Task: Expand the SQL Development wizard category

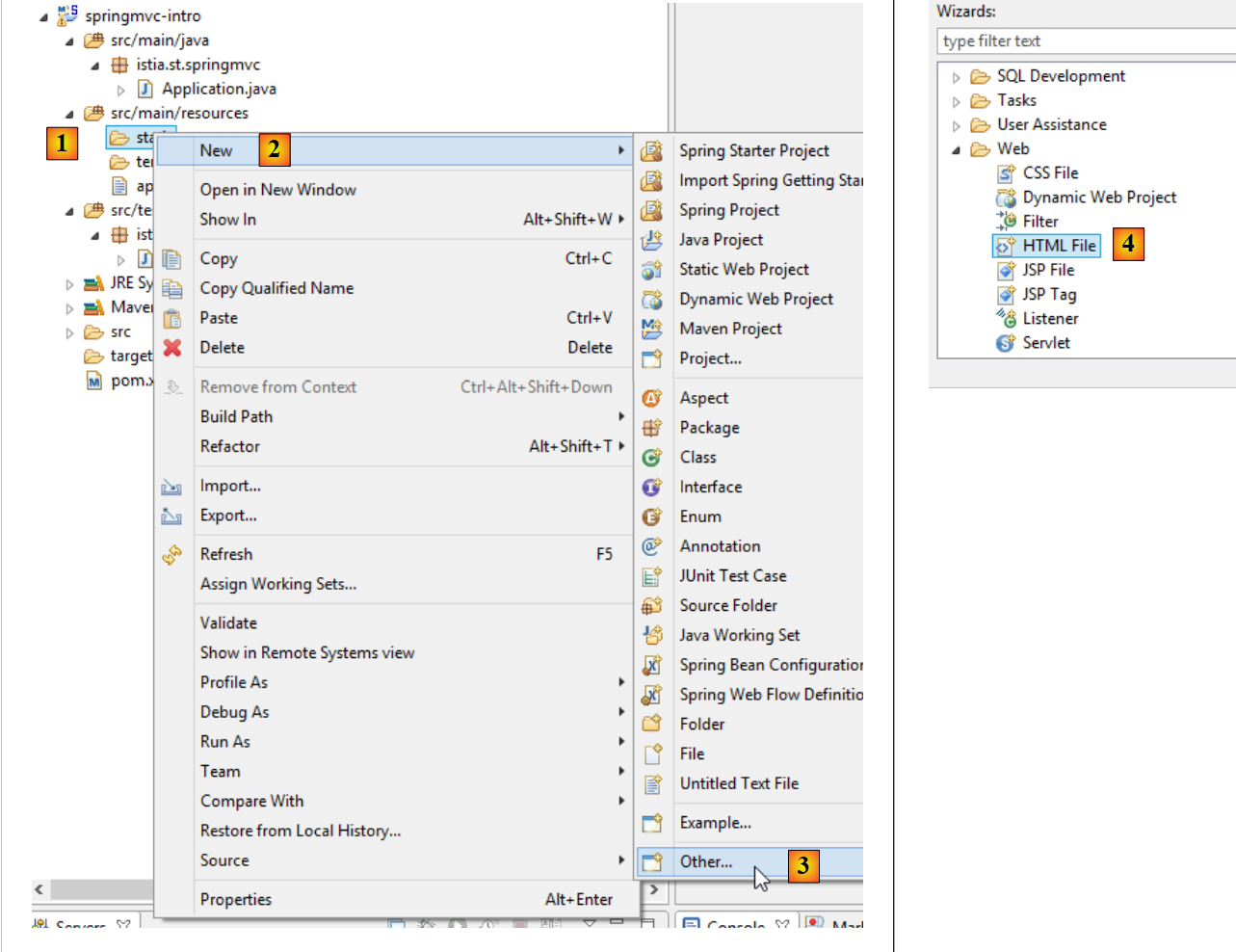Action: click(x=956, y=77)
